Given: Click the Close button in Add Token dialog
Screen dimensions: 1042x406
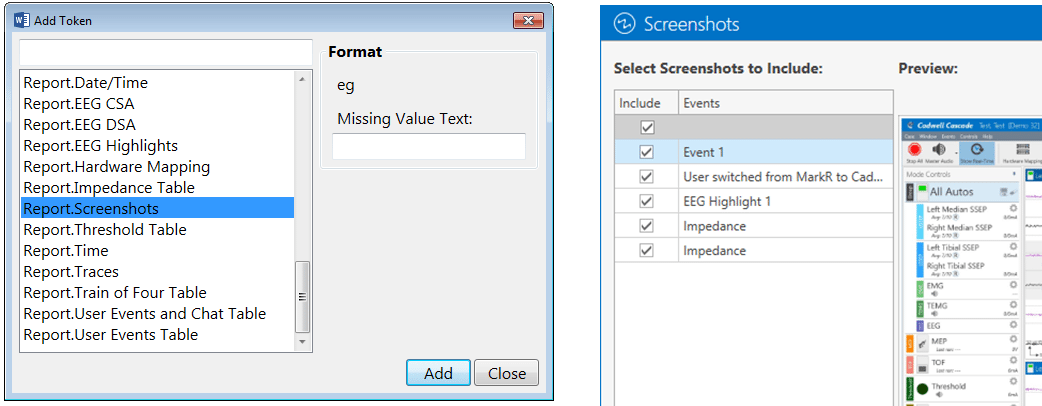Looking at the screenshot, I should pos(506,373).
